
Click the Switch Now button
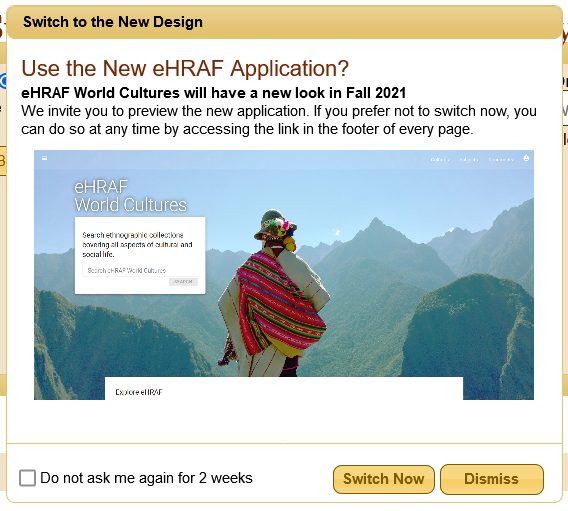tap(384, 479)
